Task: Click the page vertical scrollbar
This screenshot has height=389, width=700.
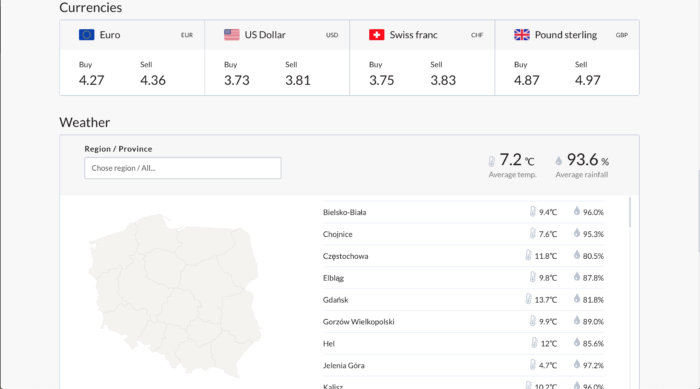Action: [x=698, y=210]
